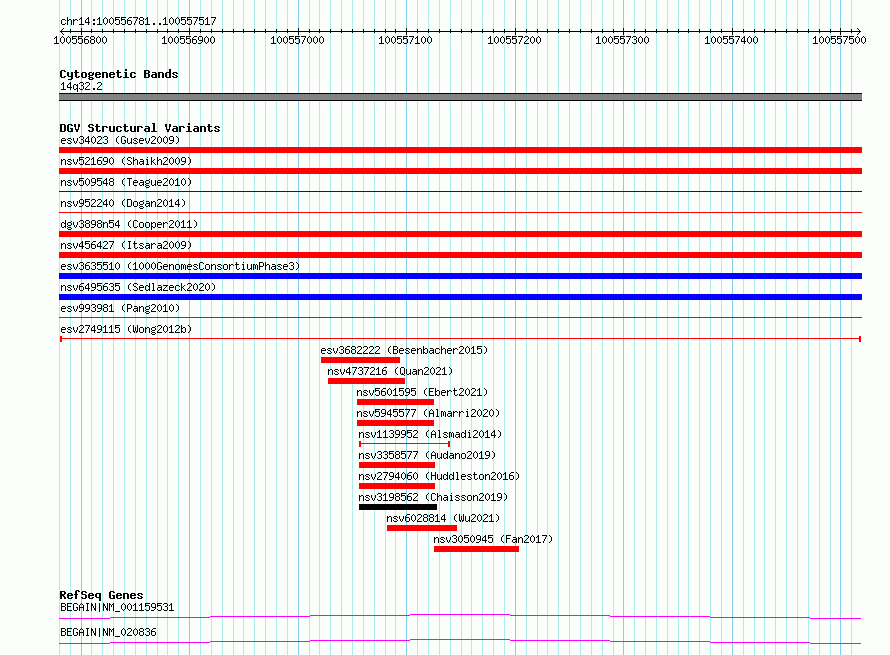Click the black bar under nsv3198562 (Chaisson2019)
890x655 pixels.
click(x=398, y=507)
